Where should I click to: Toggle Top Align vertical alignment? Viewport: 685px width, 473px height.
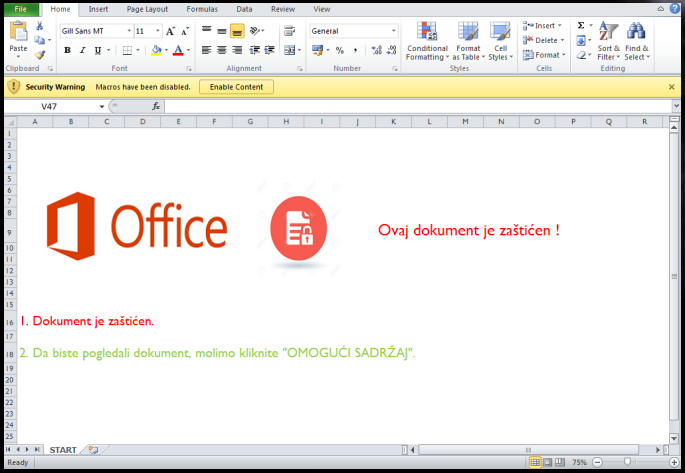tap(207, 31)
